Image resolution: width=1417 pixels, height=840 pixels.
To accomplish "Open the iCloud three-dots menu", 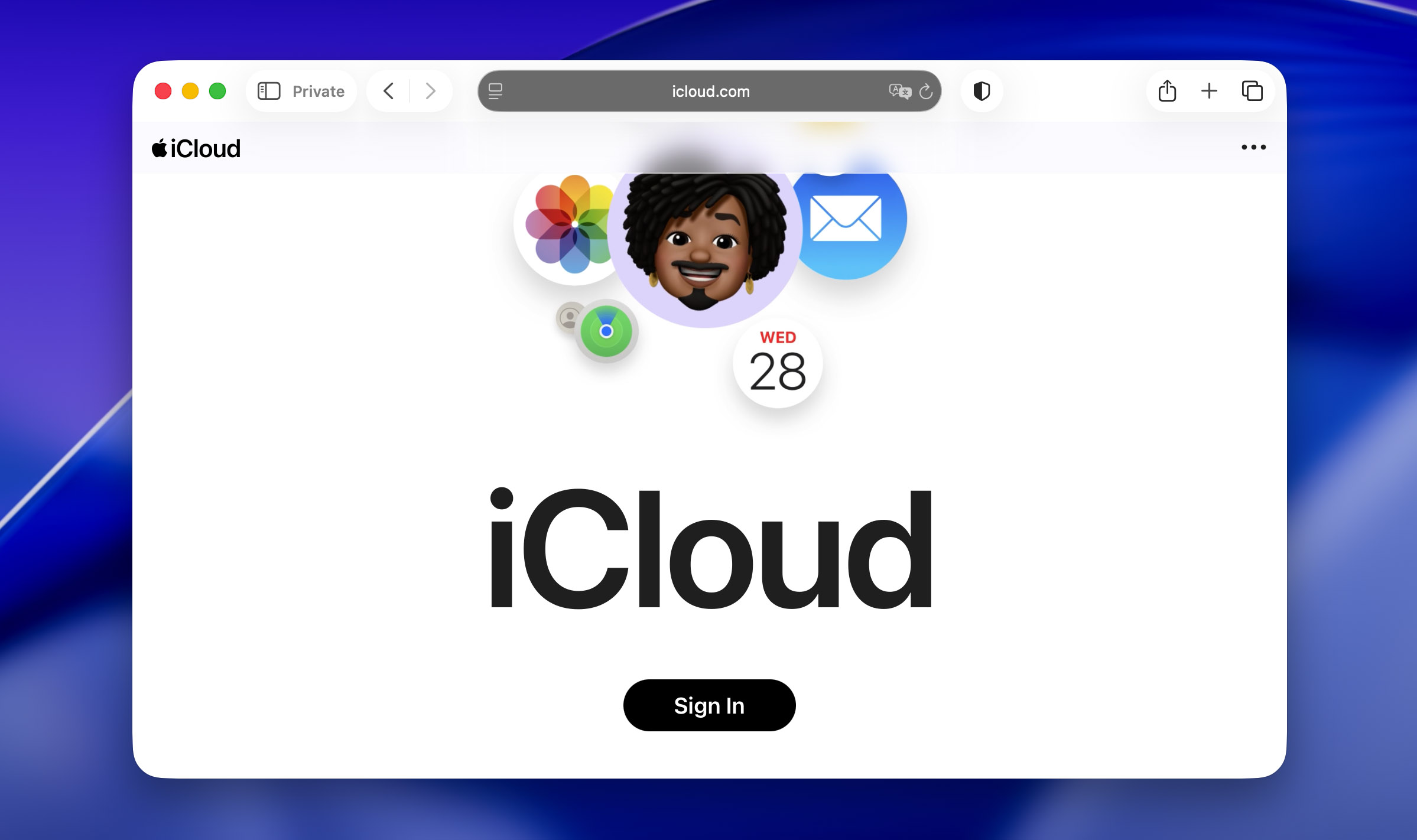I will [1253, 147].
